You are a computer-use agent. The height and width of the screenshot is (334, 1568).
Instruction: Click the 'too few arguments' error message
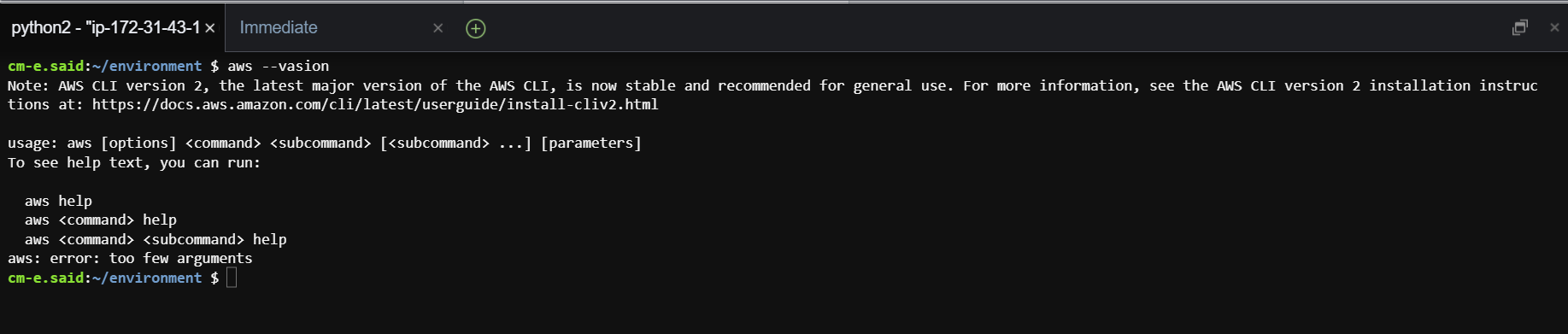tap(180, 258)
